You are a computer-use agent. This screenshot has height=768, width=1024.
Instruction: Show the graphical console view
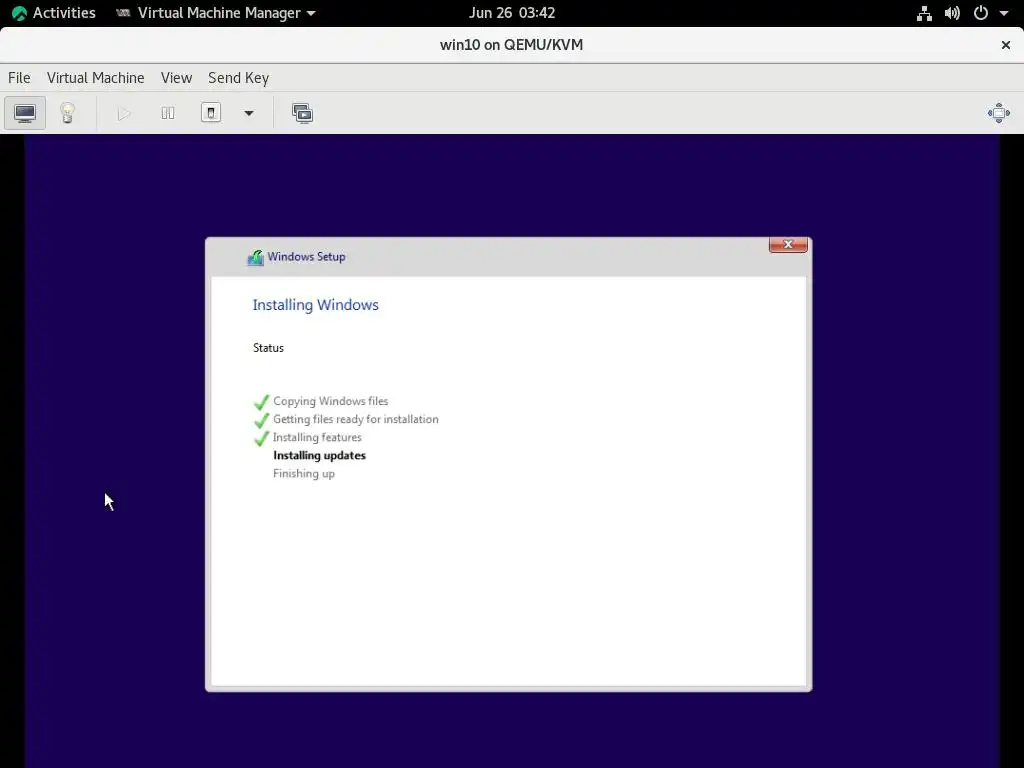click(x=25, y=113)
